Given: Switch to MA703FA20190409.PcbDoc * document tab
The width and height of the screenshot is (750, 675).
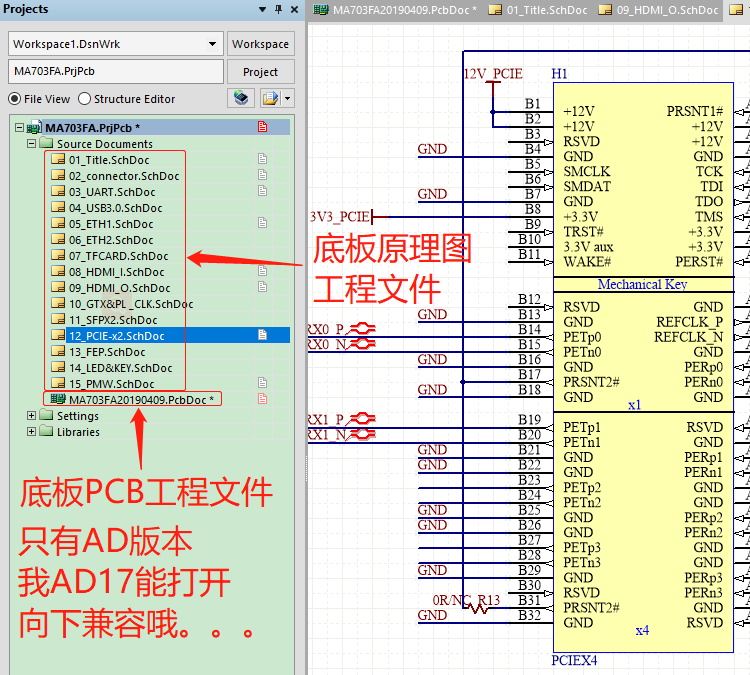Looking at the screenshot, I should click(395, 10).
